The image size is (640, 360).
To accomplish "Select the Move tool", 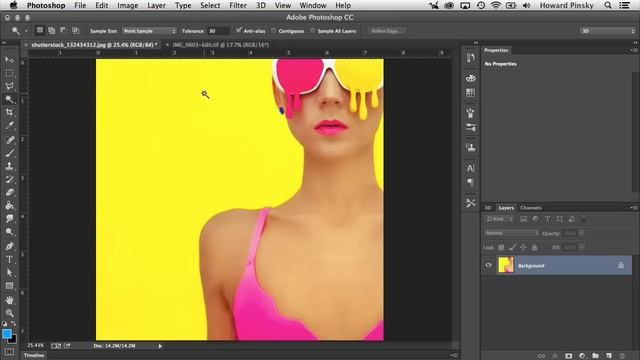I will (x=9, y=60).
